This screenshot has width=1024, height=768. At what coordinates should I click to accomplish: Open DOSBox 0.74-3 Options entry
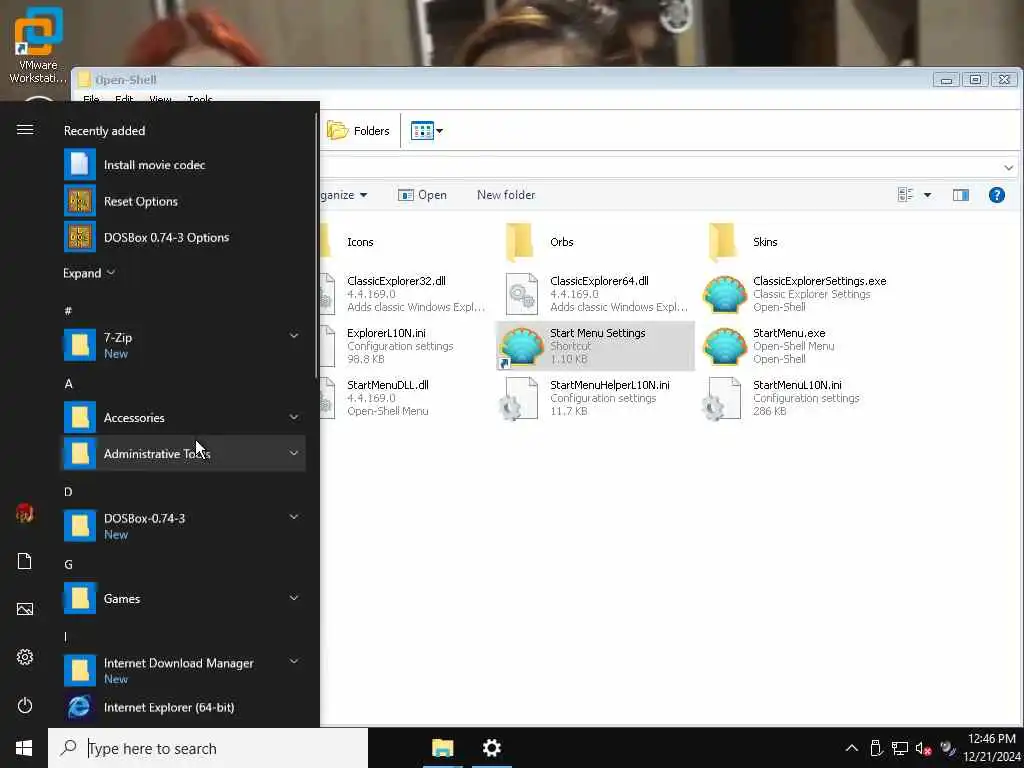[x=184, y=237]
